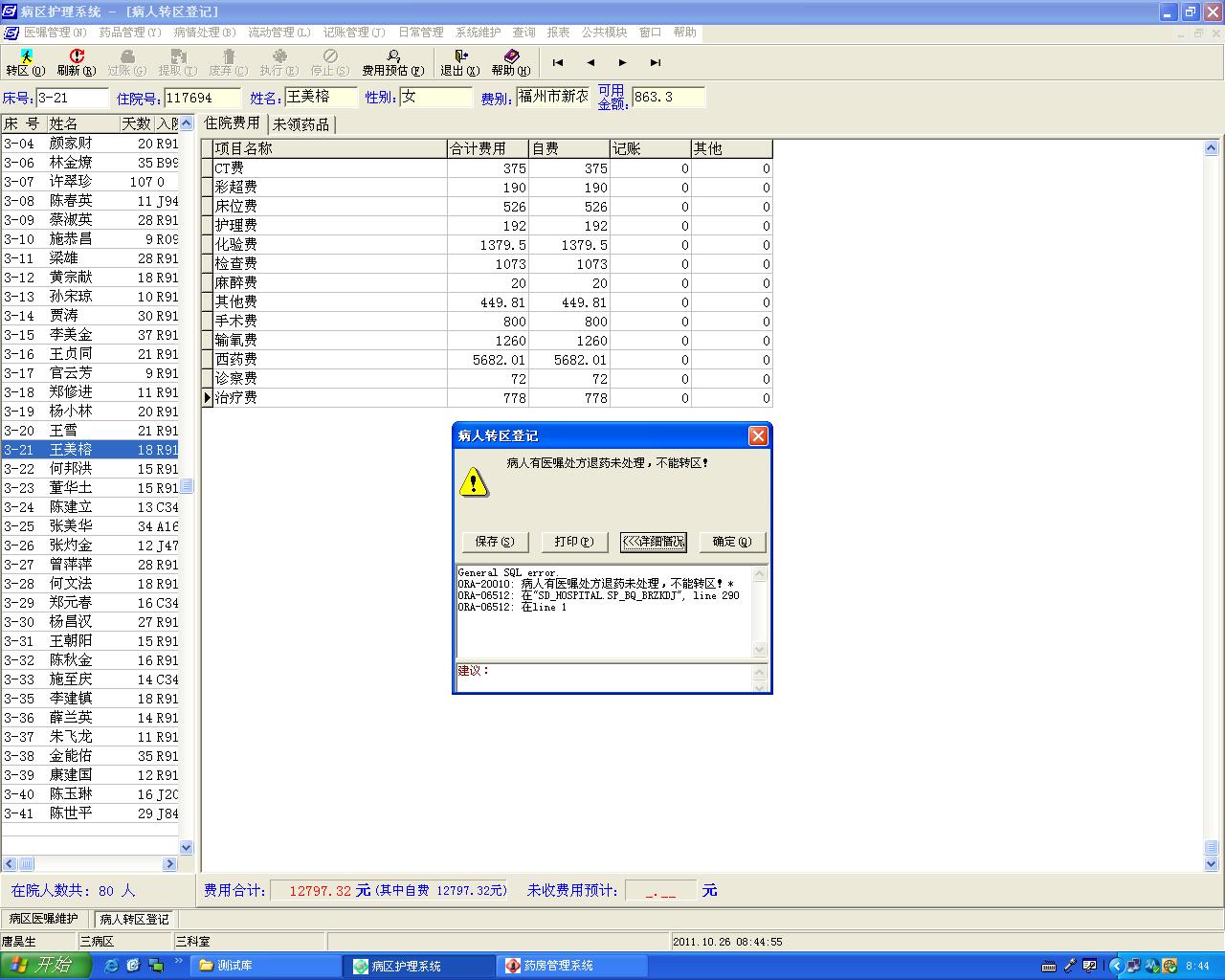Jump to first record navigation arrow
Viewport: 1225px width, 980px height.
[x=558, y=63]
